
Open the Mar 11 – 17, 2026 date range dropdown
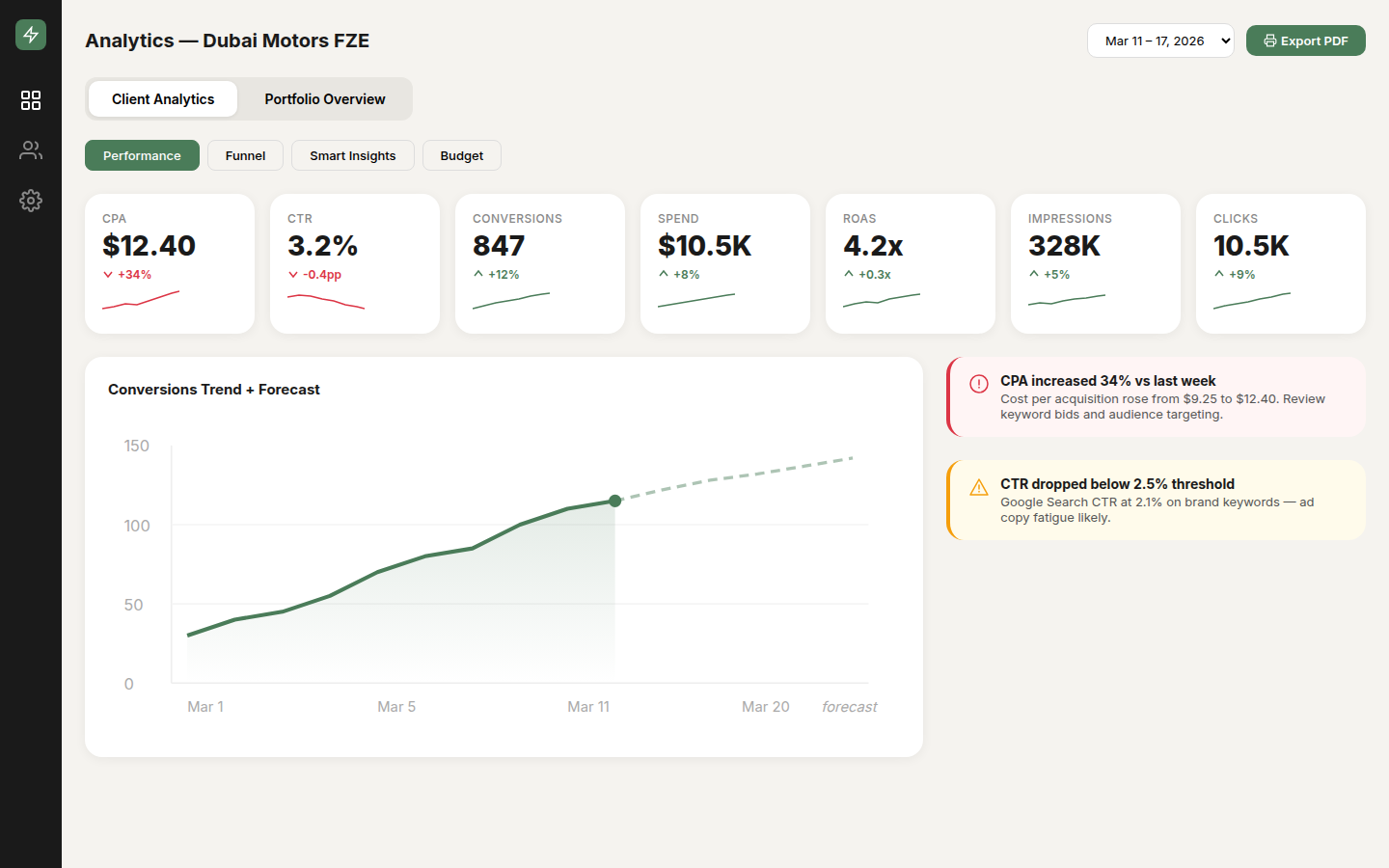pyautogui.click(x=1160, y=41)
